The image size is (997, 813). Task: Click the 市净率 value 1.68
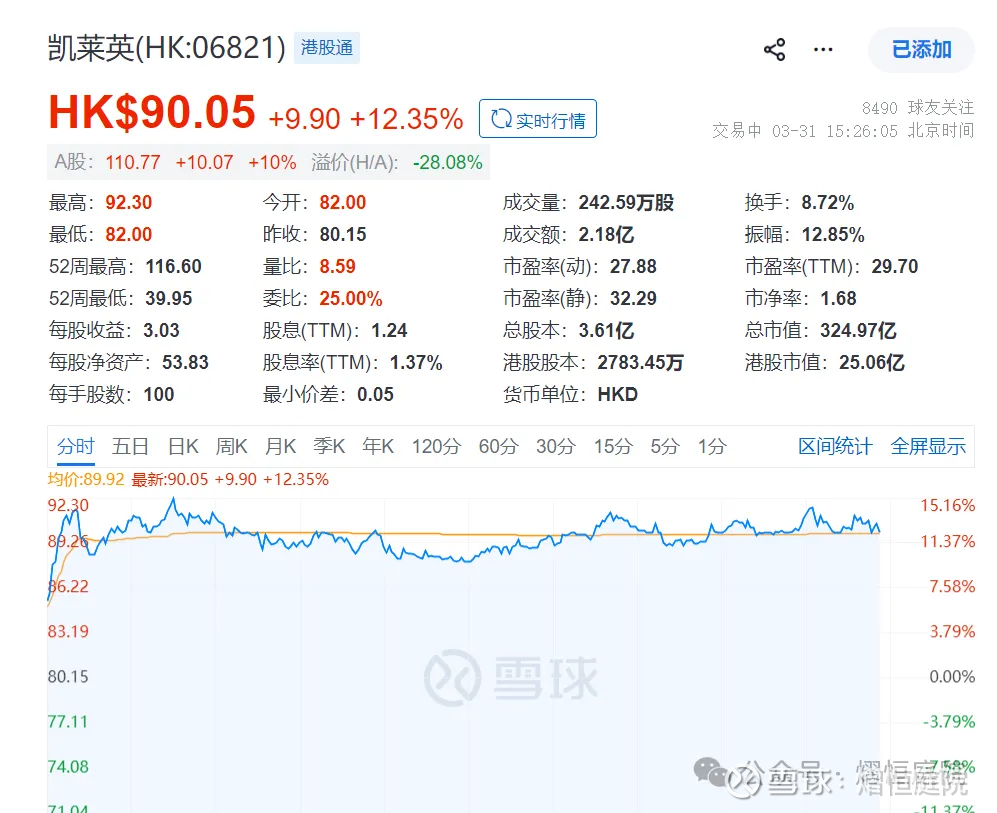point(838,298)
